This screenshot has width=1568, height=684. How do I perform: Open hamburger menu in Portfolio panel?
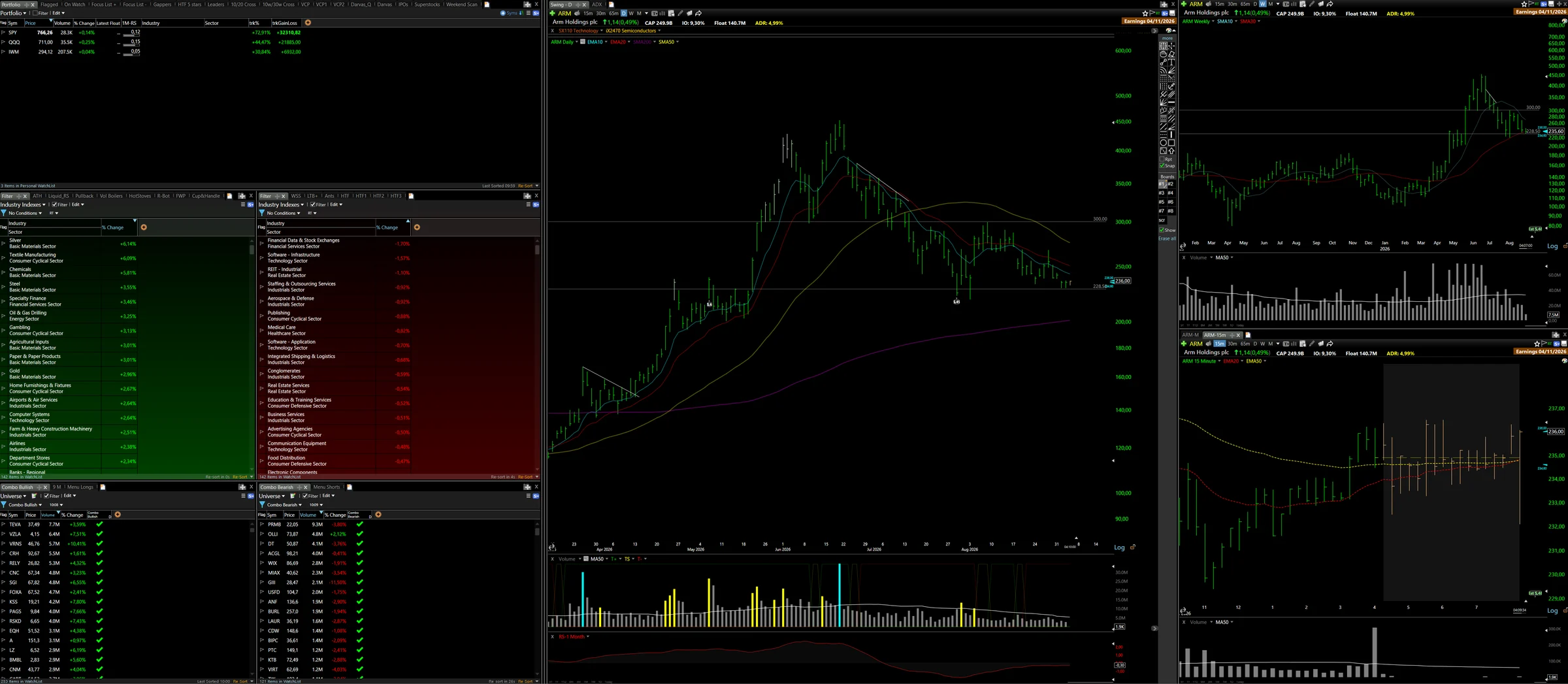click(528, 13)
